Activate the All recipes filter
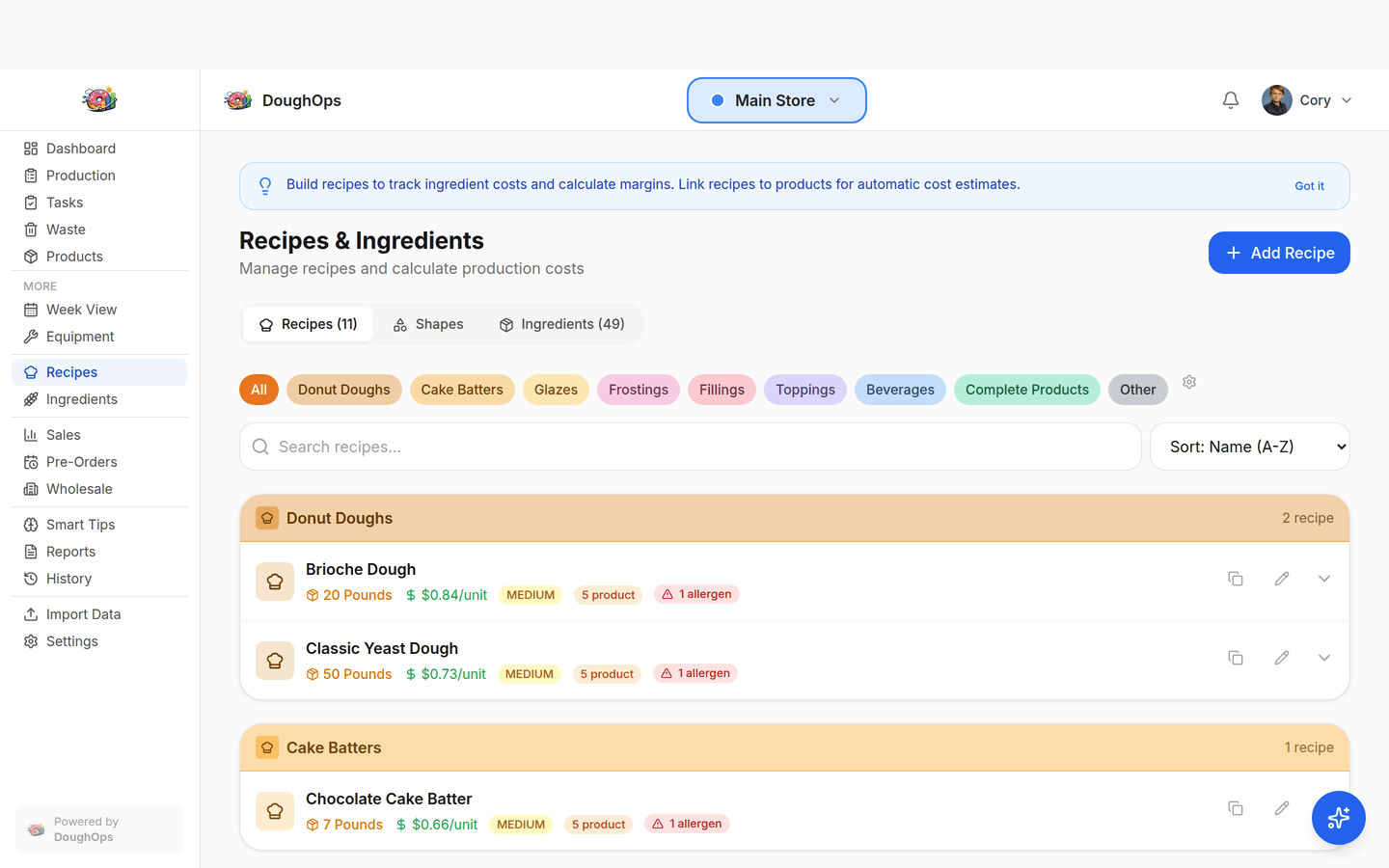This screenshot has width=1389, height=868. point(259,389)
